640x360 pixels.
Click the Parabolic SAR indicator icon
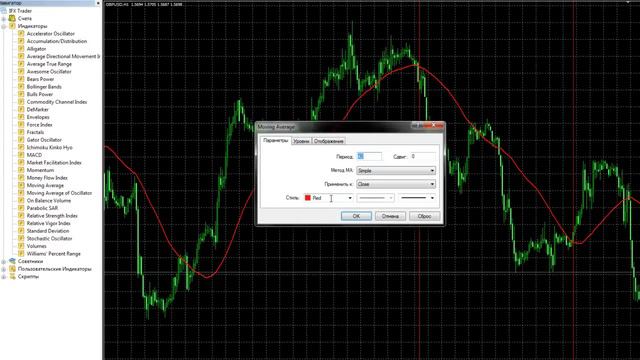click(21, 208)
